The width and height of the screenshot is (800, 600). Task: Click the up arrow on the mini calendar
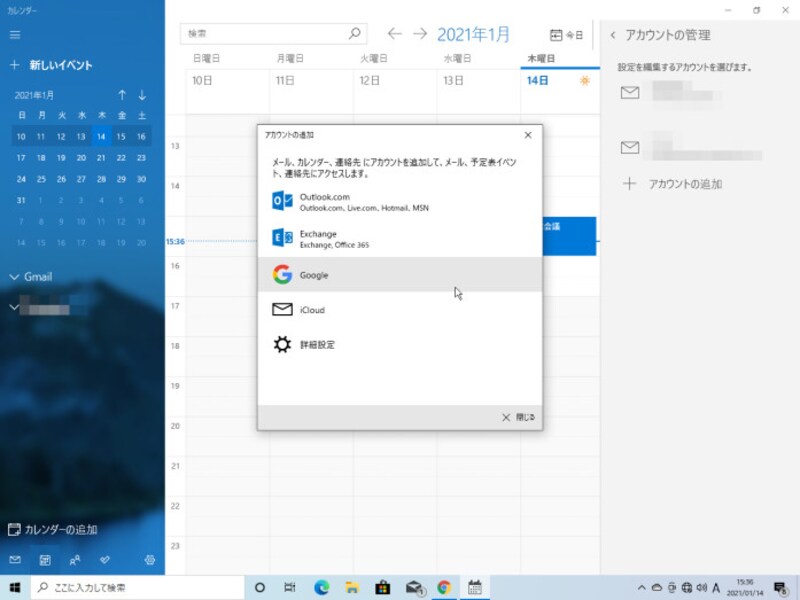tap(120, 95)
